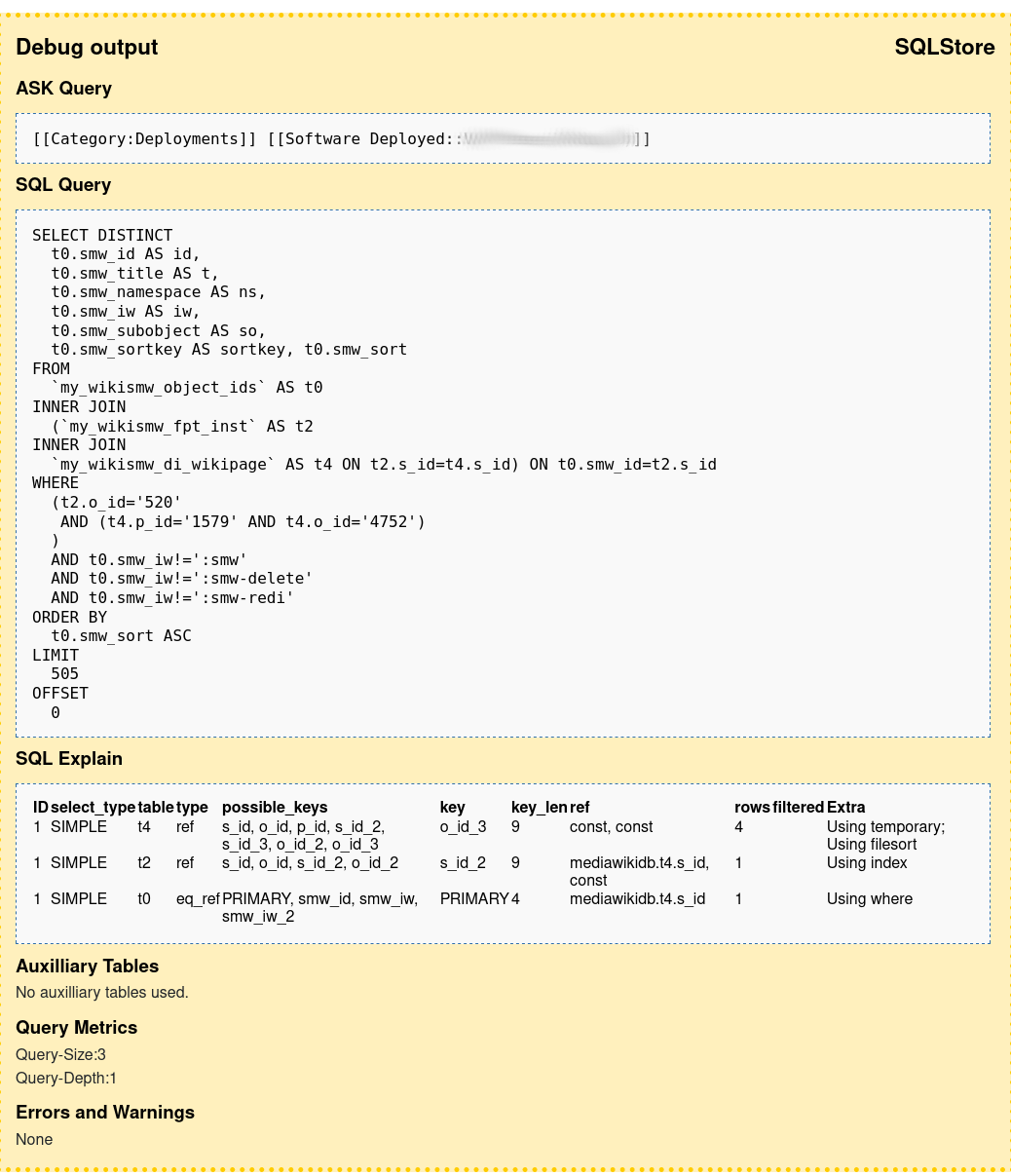Click the 'Query-Size:3' metric
Screen dimensions: 1011x1176
click(x=60, y=1055)
